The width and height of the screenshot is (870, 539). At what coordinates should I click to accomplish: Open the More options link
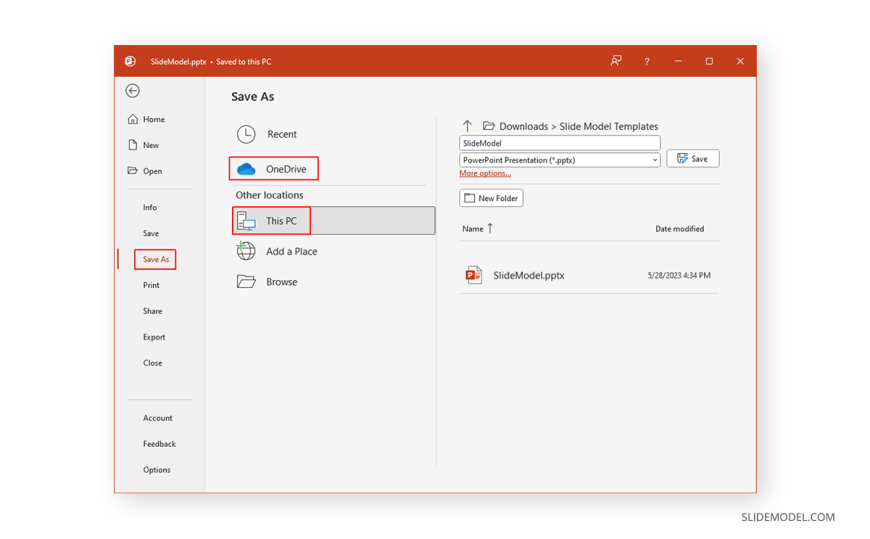pos(485,174)
